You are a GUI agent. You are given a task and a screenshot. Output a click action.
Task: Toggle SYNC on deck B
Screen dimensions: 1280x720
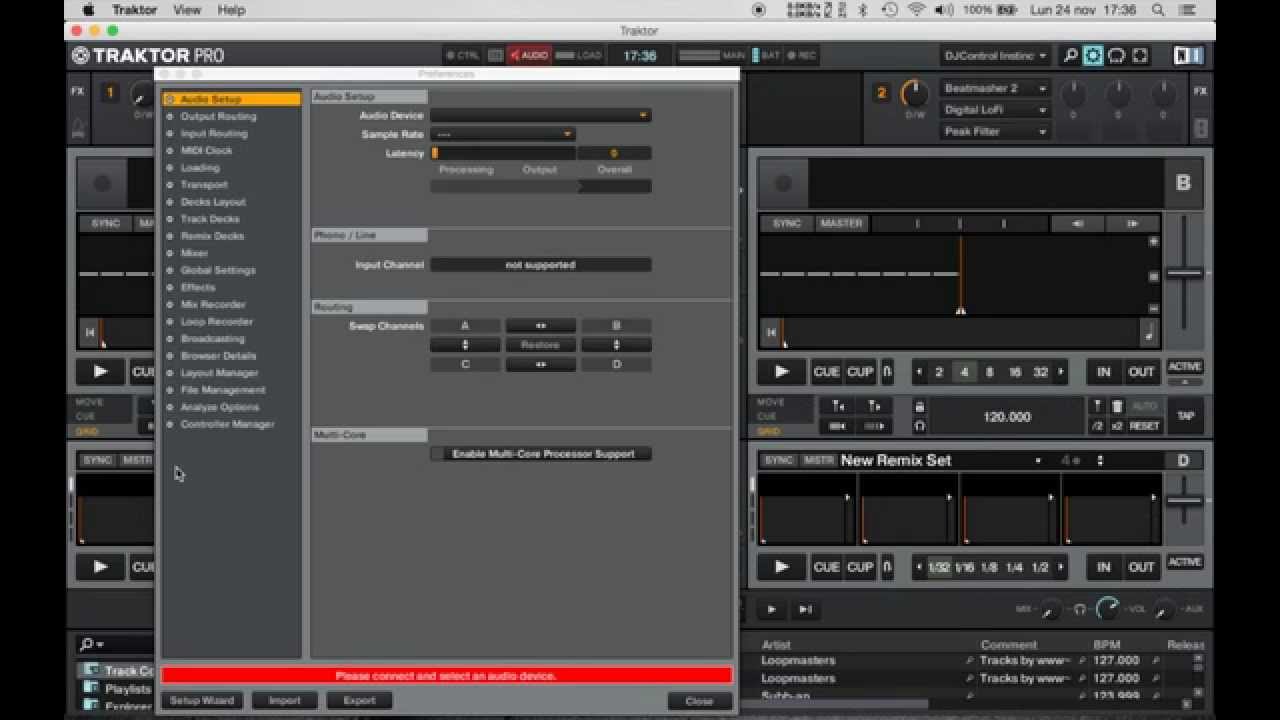point(787,224)
